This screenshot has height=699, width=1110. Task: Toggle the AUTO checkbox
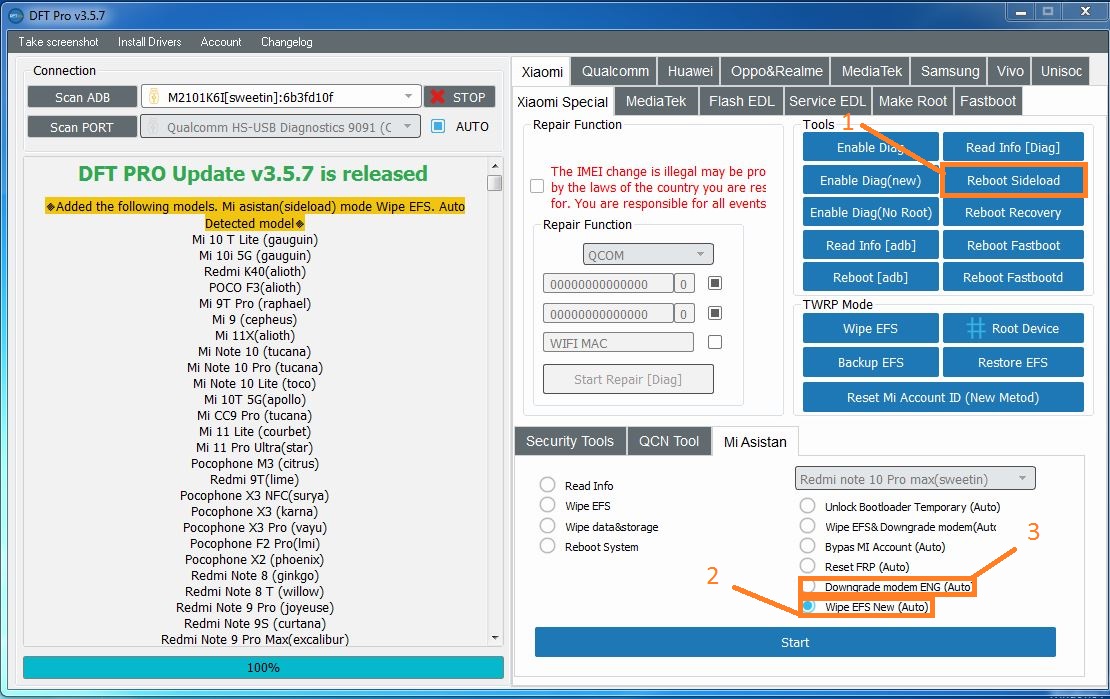coord(438,126)
